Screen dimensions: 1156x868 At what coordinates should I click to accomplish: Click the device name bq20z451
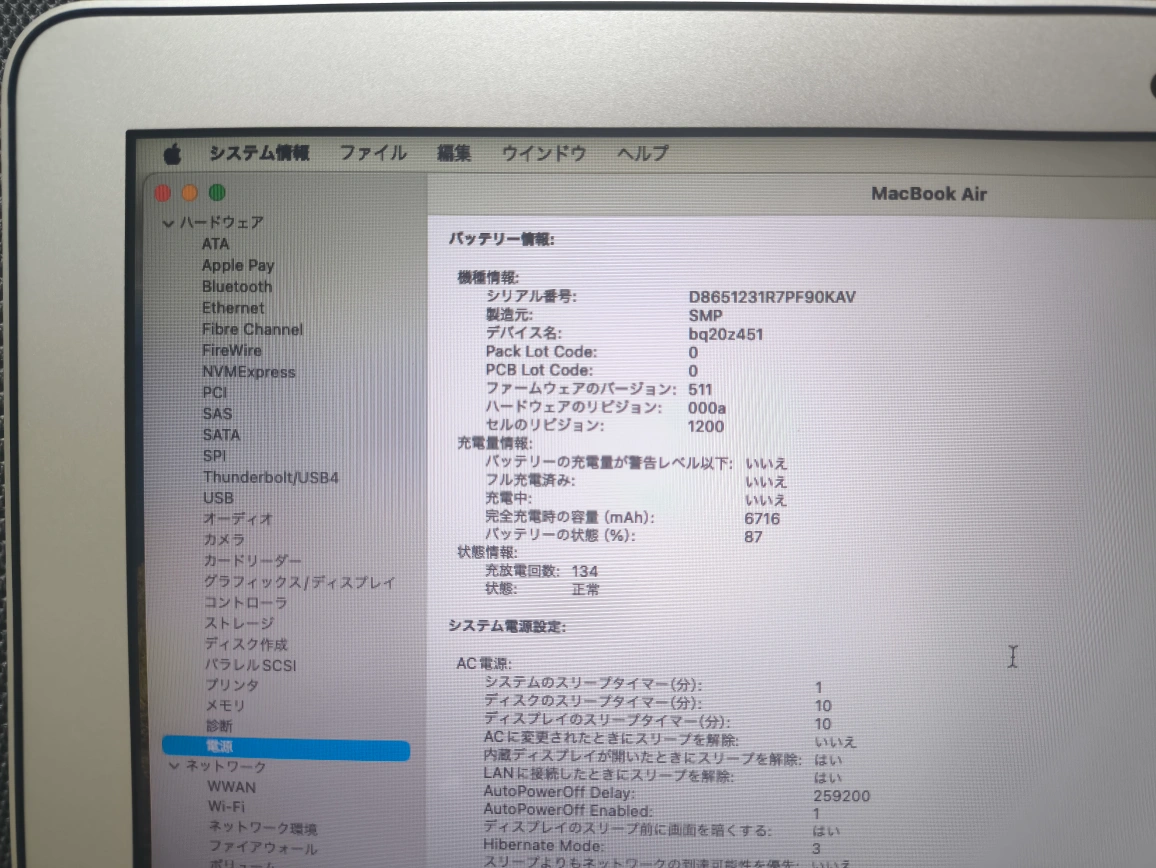point(725,334)
